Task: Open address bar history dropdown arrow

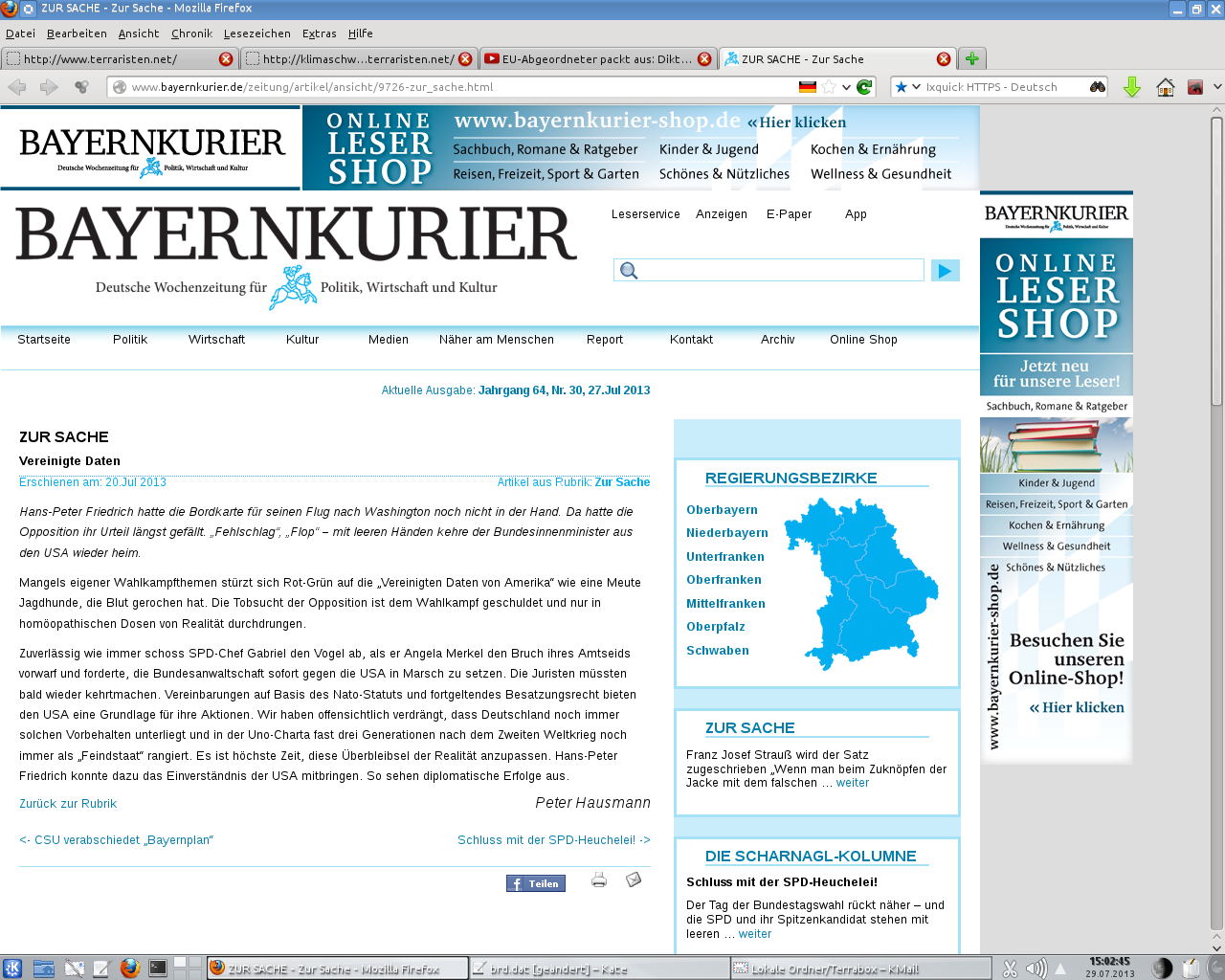Action: tap(846, 87)
